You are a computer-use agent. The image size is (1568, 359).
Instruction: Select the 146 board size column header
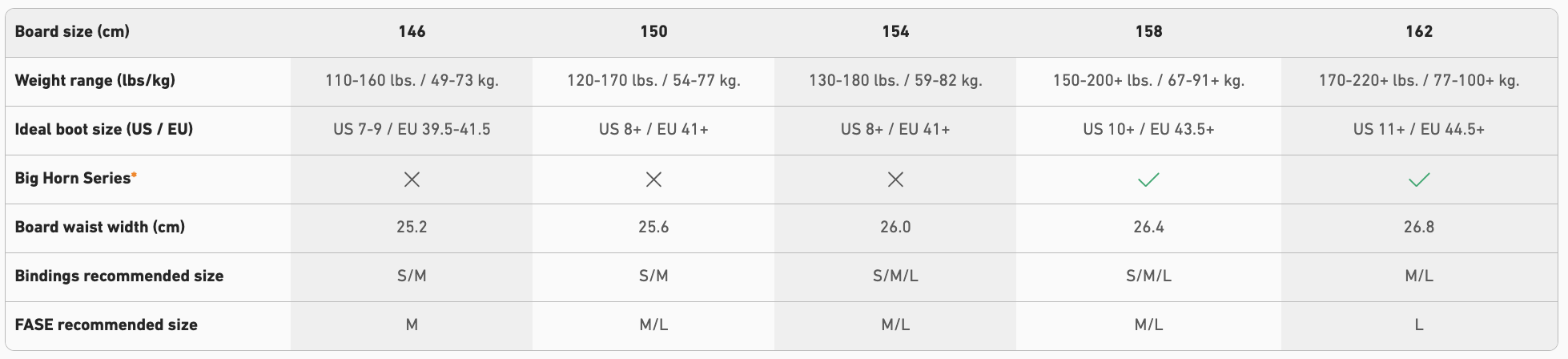click(412, 31)
